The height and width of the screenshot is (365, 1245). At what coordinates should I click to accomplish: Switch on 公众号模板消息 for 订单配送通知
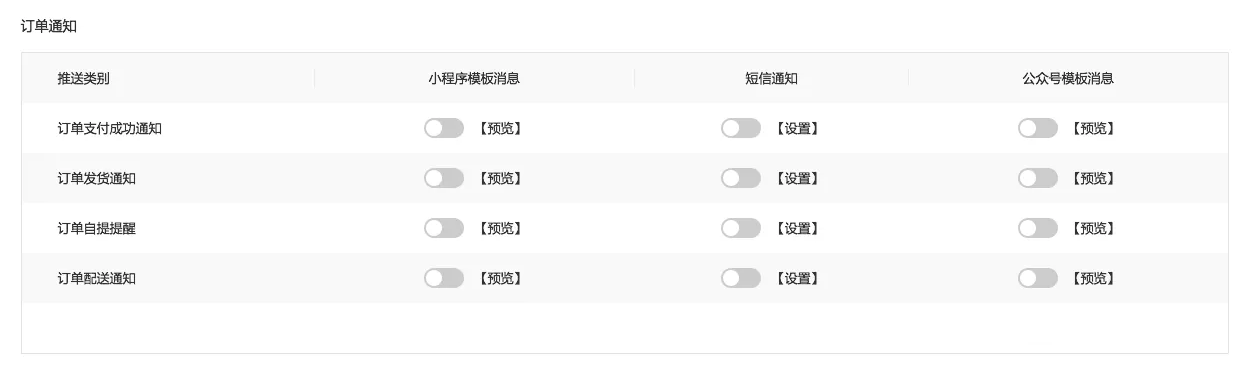click(x=1038, y=278)
